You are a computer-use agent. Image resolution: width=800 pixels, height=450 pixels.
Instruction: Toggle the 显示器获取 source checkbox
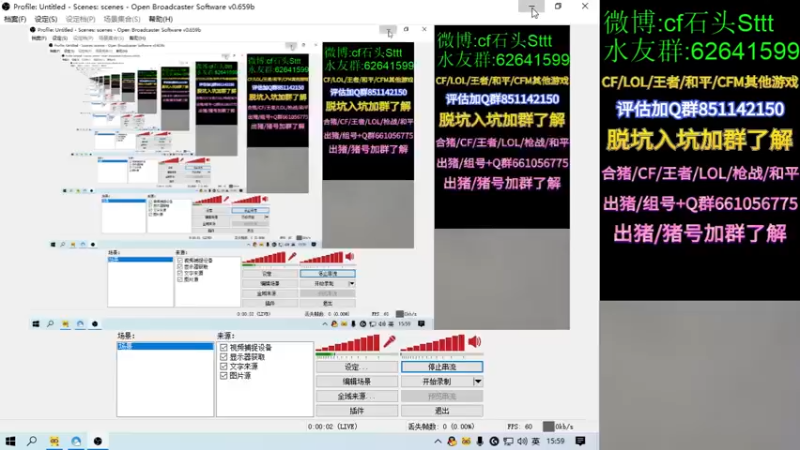click(x=223, y=357)
